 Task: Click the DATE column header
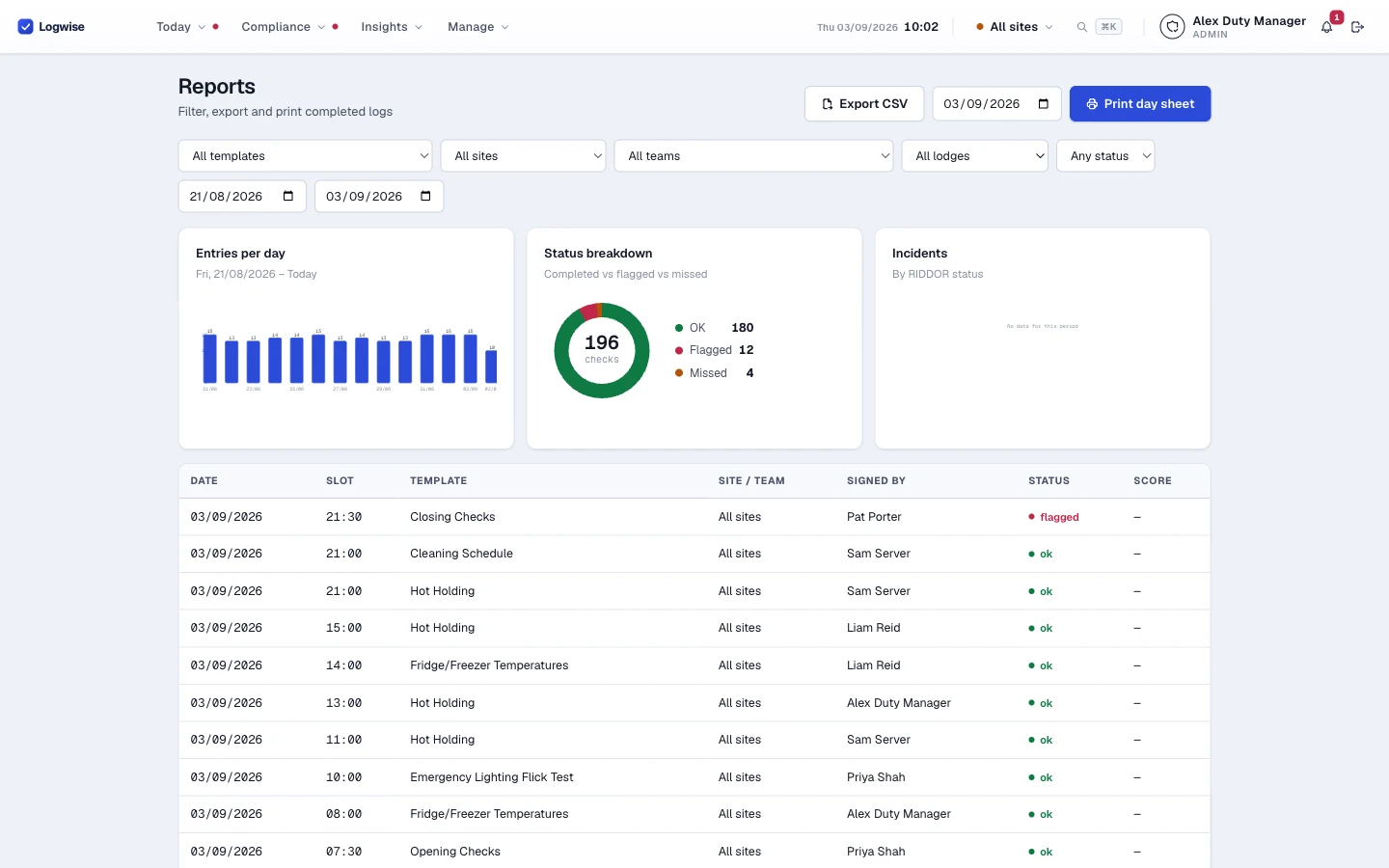pyautogui.click(x=204, y=480)
